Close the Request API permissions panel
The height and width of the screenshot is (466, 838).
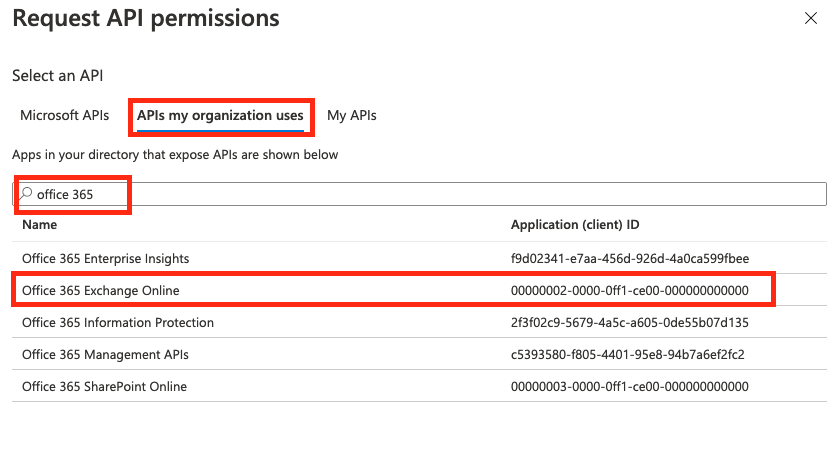[809, 18]
